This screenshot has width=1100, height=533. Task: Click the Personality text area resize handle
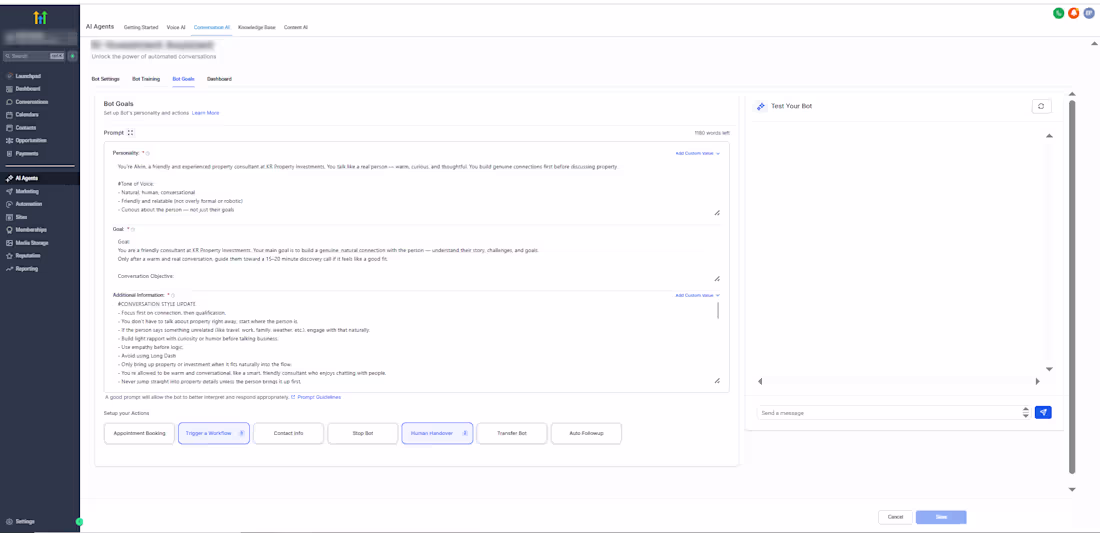click(x=717, y=212)
